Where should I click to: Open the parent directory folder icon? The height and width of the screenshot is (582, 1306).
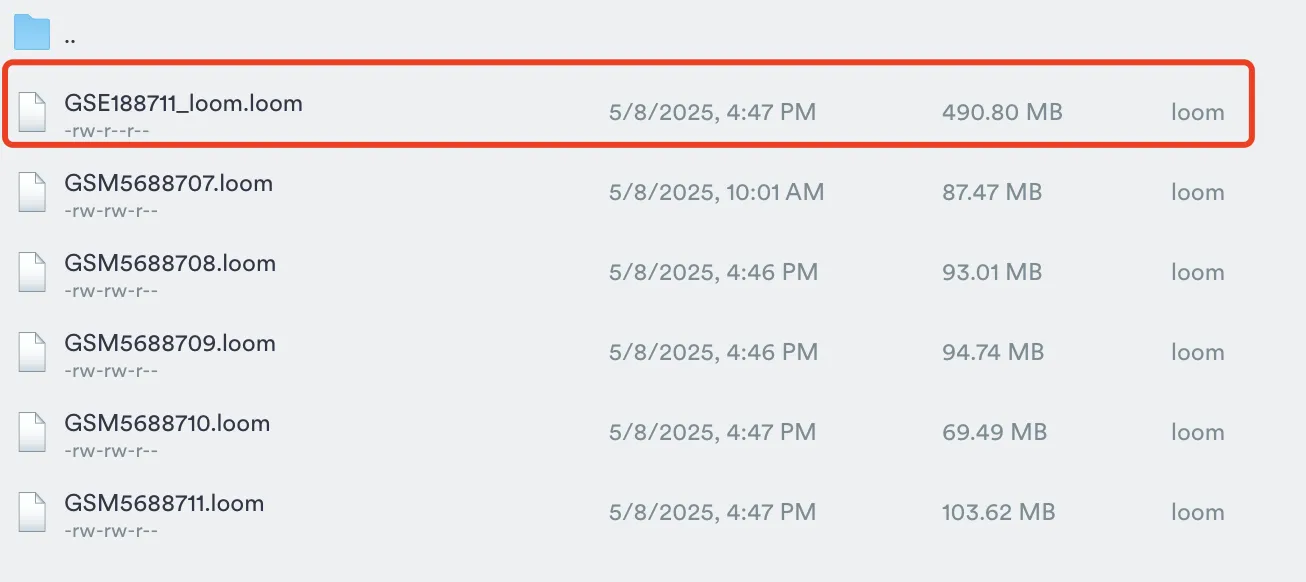point(32,32)
